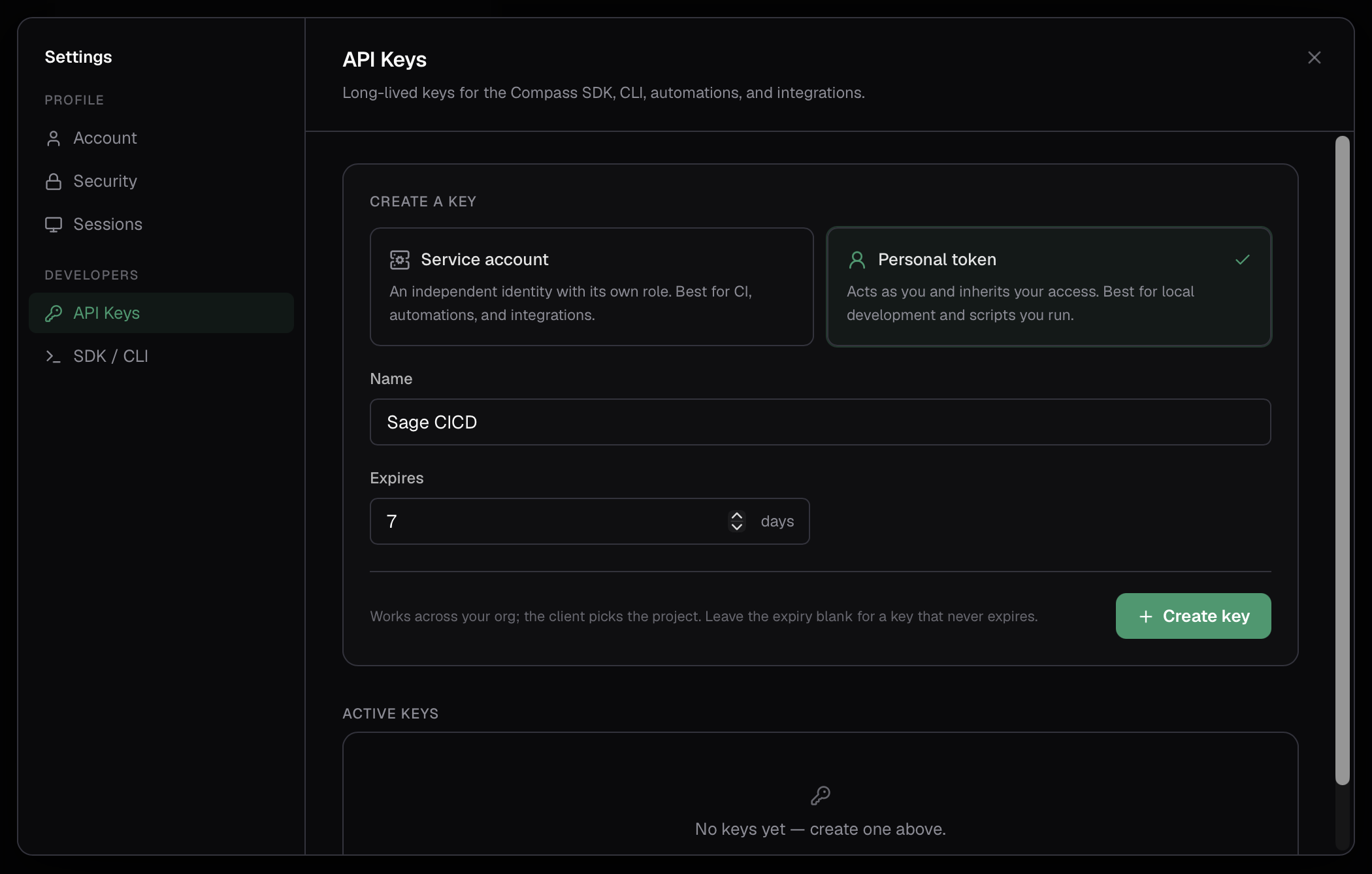Click the "ACTIVE KEYS" heading

coord(391,713)
